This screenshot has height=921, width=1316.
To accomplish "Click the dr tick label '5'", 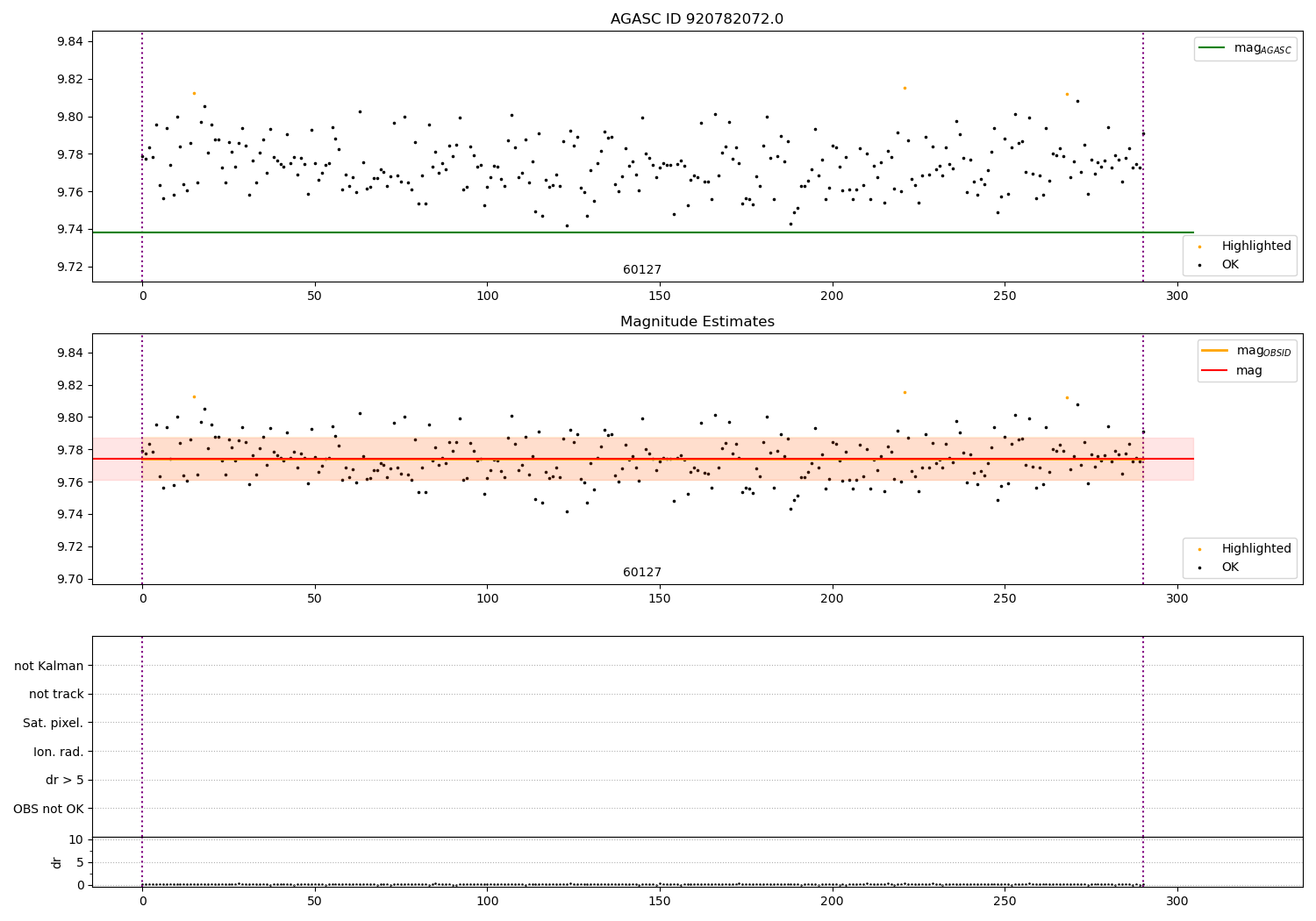I will (81, 862).
